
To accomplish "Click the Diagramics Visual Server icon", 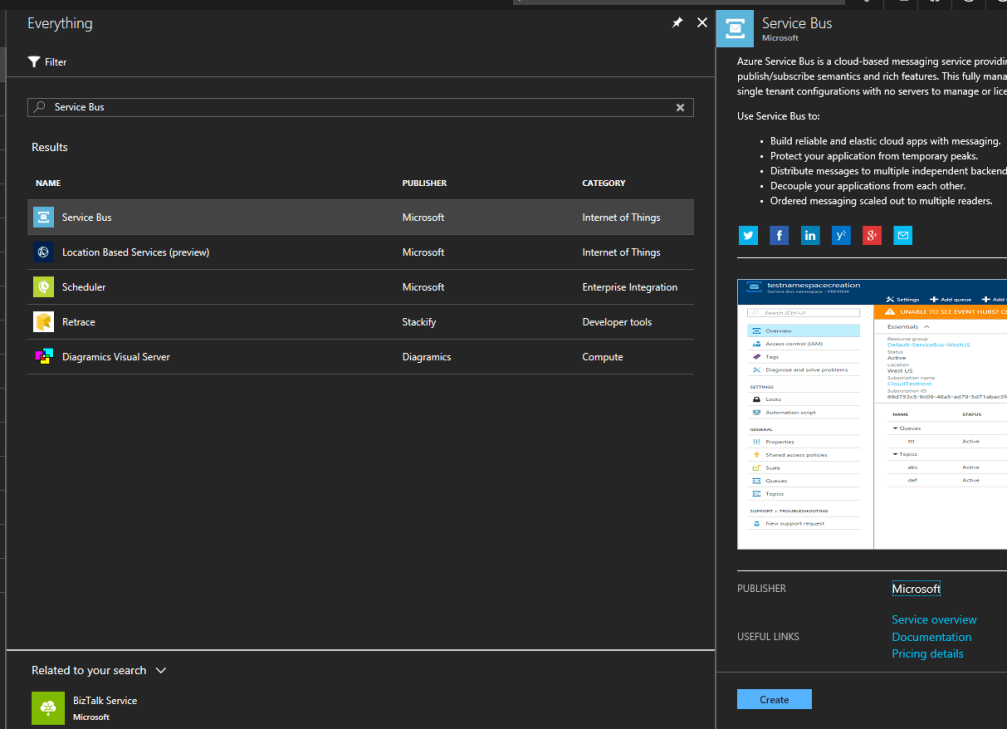I will (x=42, y=356).
